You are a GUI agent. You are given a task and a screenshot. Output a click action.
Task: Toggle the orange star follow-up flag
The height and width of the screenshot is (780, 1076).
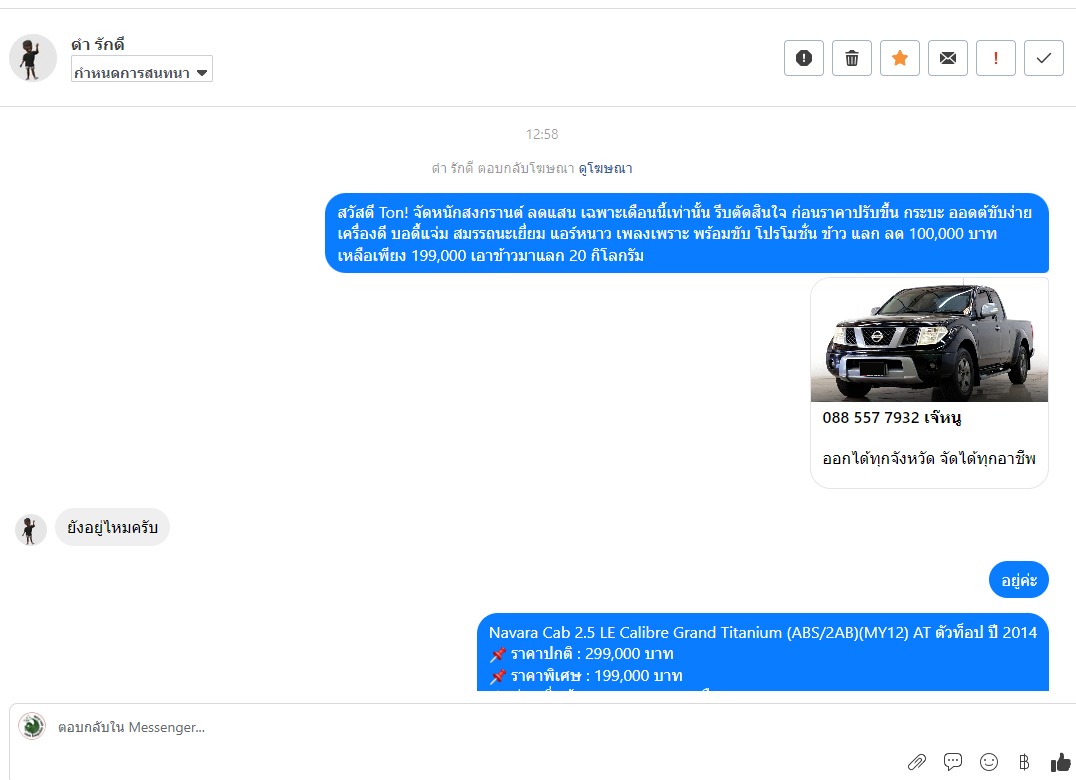tap(900, 58)
